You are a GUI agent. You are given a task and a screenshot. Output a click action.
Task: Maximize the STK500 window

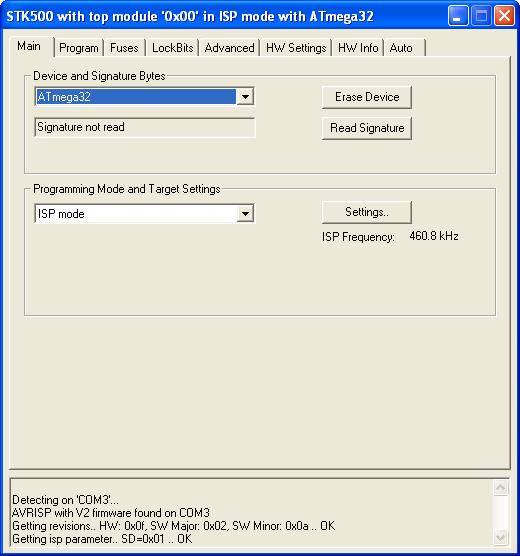coord(481,16)
